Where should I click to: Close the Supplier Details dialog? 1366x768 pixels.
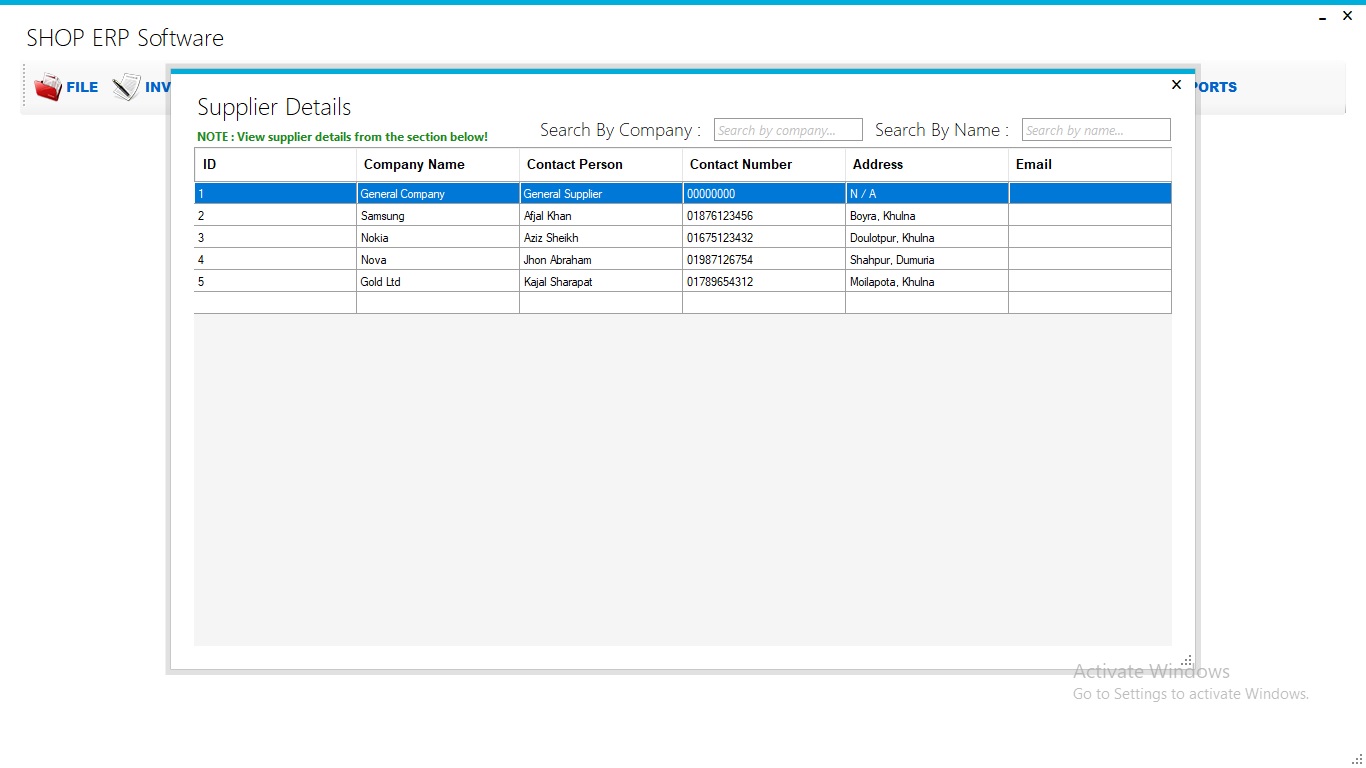[x=1176, y=84]
